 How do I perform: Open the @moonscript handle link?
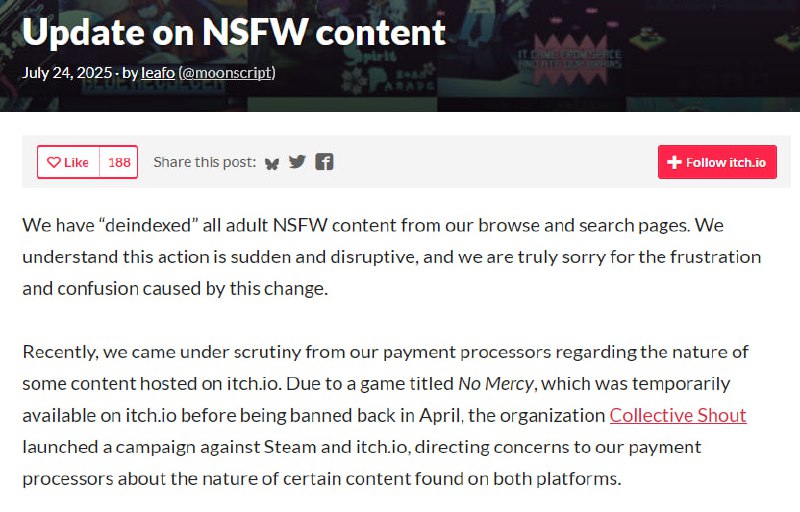pos(226,73)
